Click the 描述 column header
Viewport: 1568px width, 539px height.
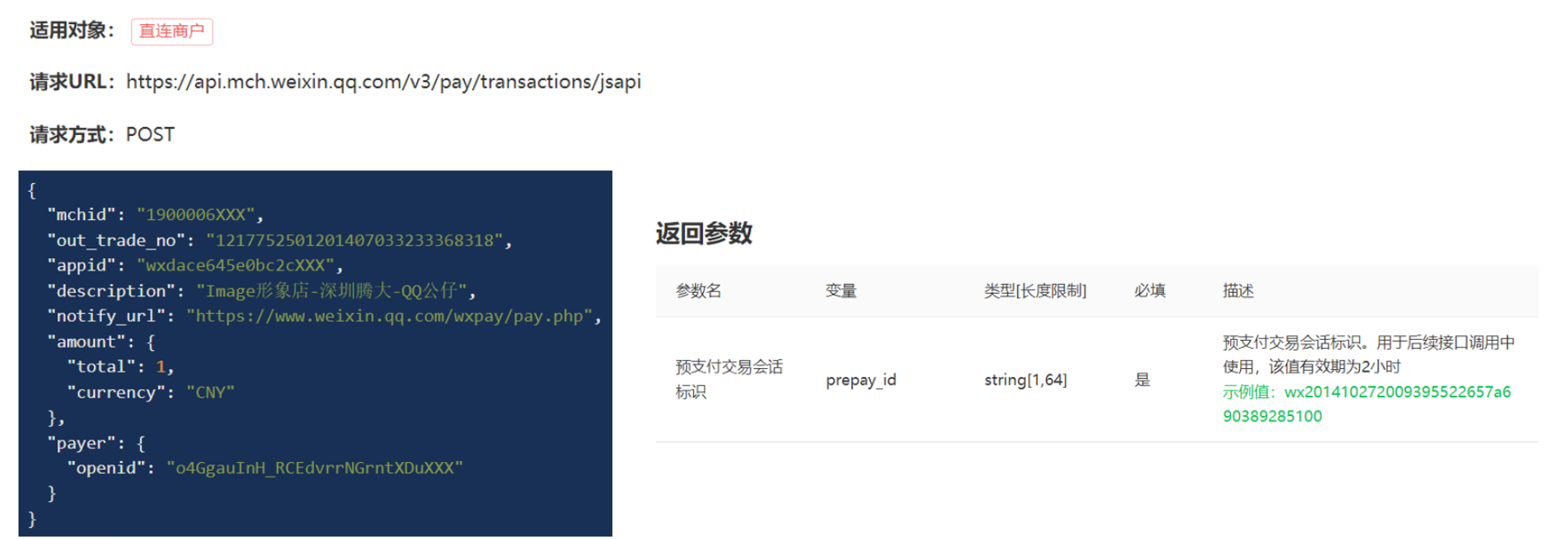[x=1238, y=291]
